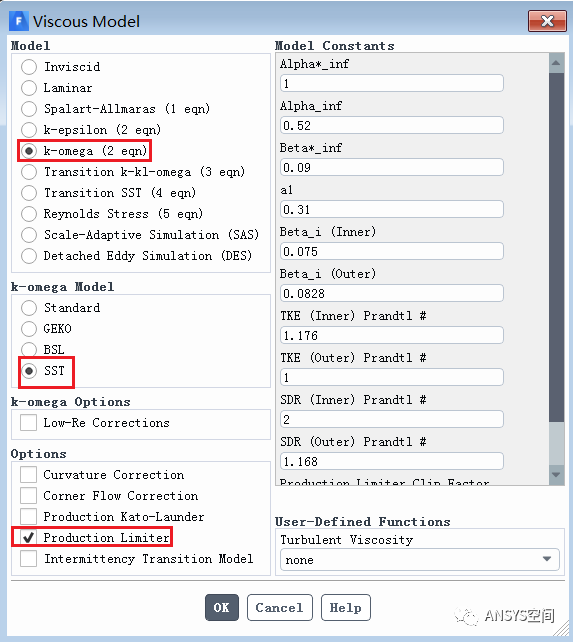
Task: Enable Curvature Correction option
Action: coord(28,475)
